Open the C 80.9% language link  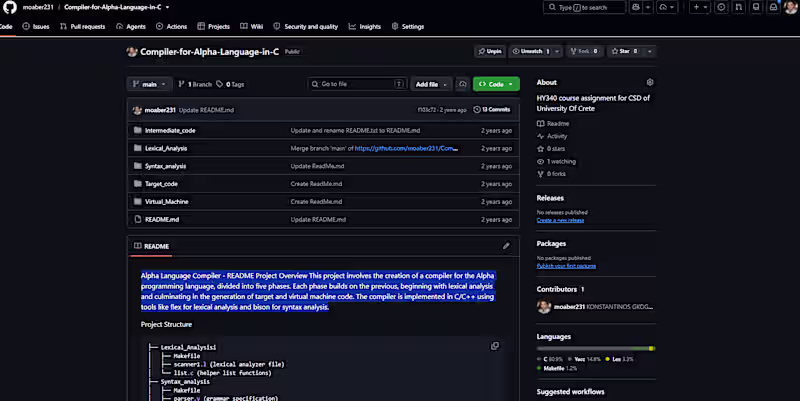(x=551, y=359)
